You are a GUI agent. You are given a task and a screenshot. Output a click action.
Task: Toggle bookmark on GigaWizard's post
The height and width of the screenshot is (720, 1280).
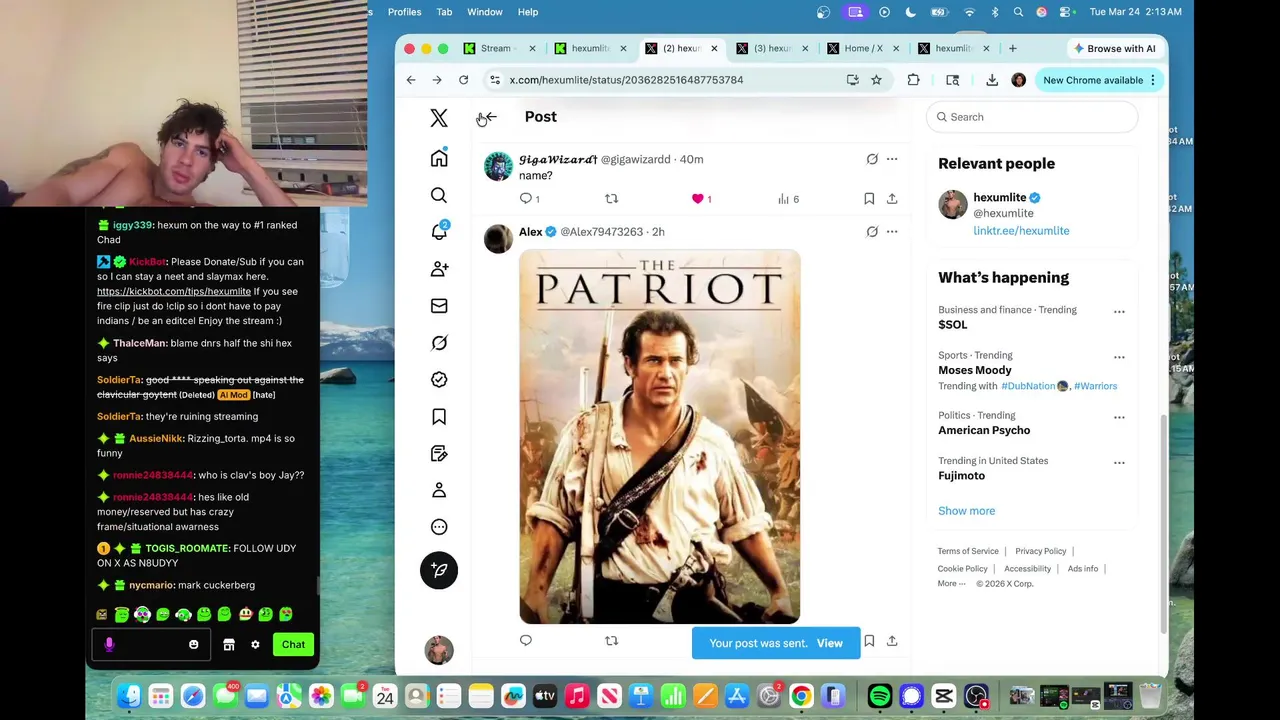click(869, 199)
